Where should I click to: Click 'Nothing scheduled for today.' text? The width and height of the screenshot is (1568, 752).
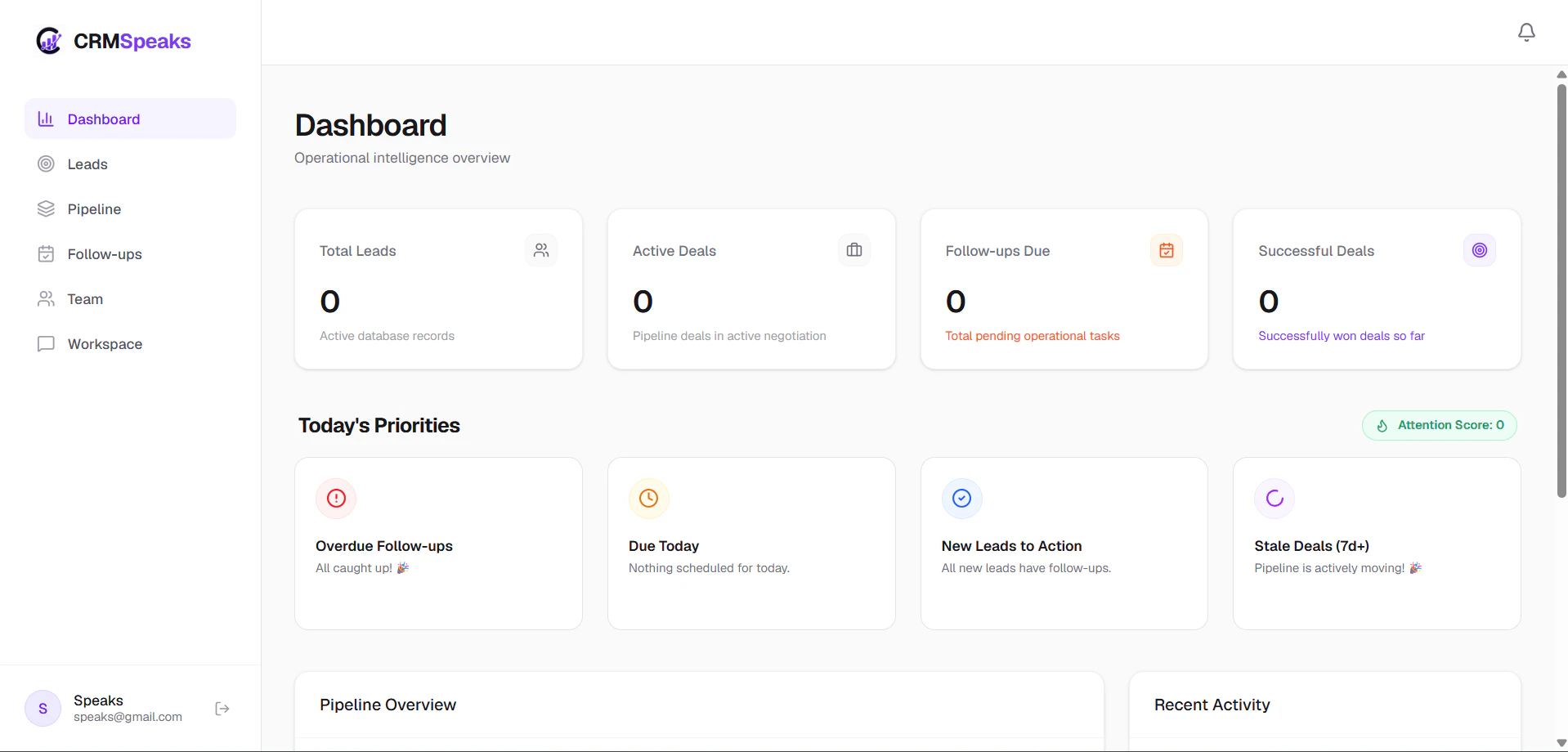coord(709,568)
